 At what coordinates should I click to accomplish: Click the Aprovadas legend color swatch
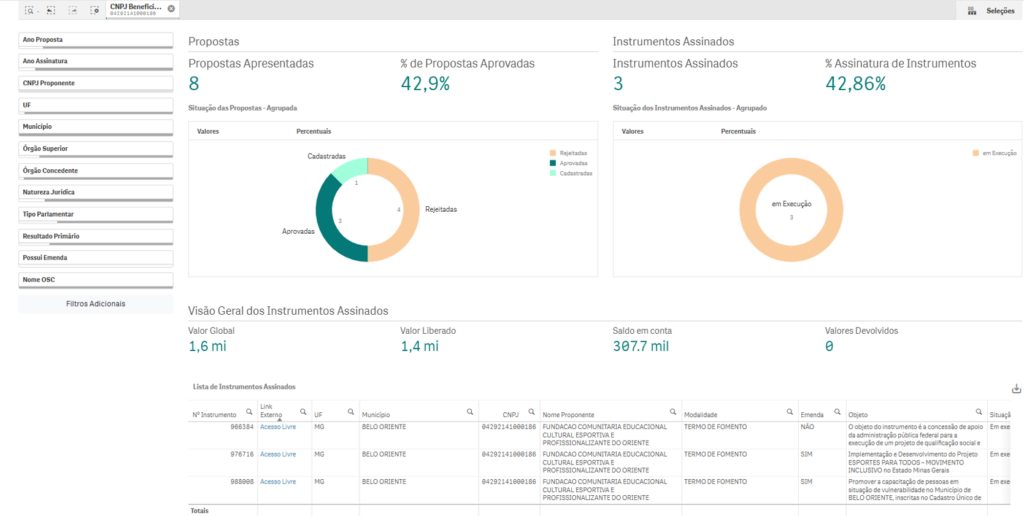(x=552, y=163)
